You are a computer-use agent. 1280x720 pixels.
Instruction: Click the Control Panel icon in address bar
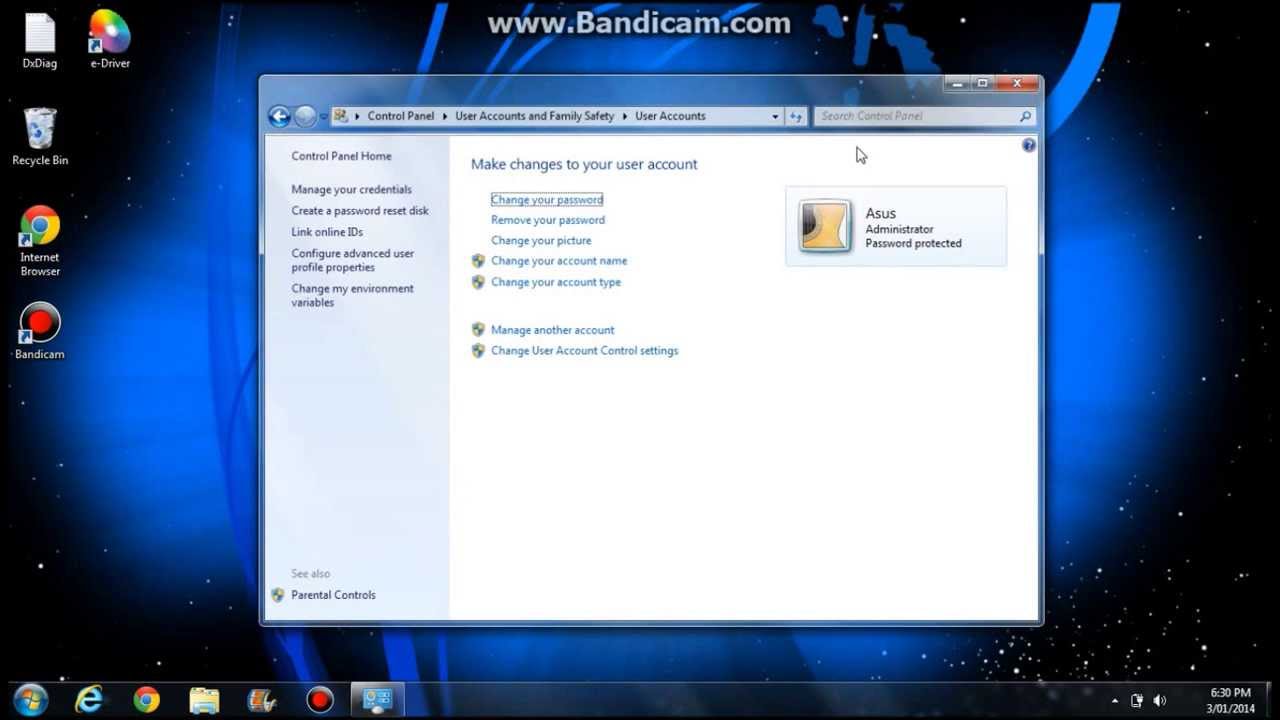[x=341, y=116]
